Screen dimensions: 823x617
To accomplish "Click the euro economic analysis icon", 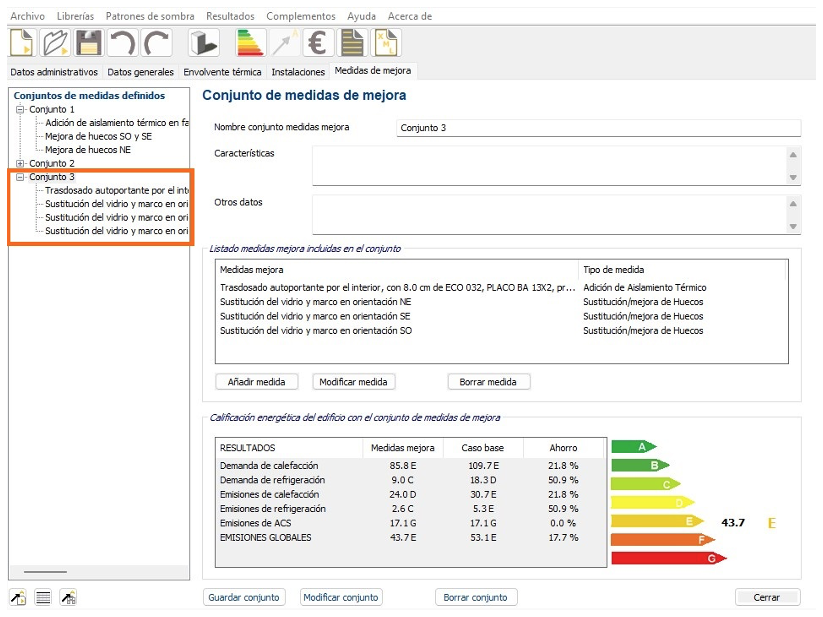I will click(318, 43).
